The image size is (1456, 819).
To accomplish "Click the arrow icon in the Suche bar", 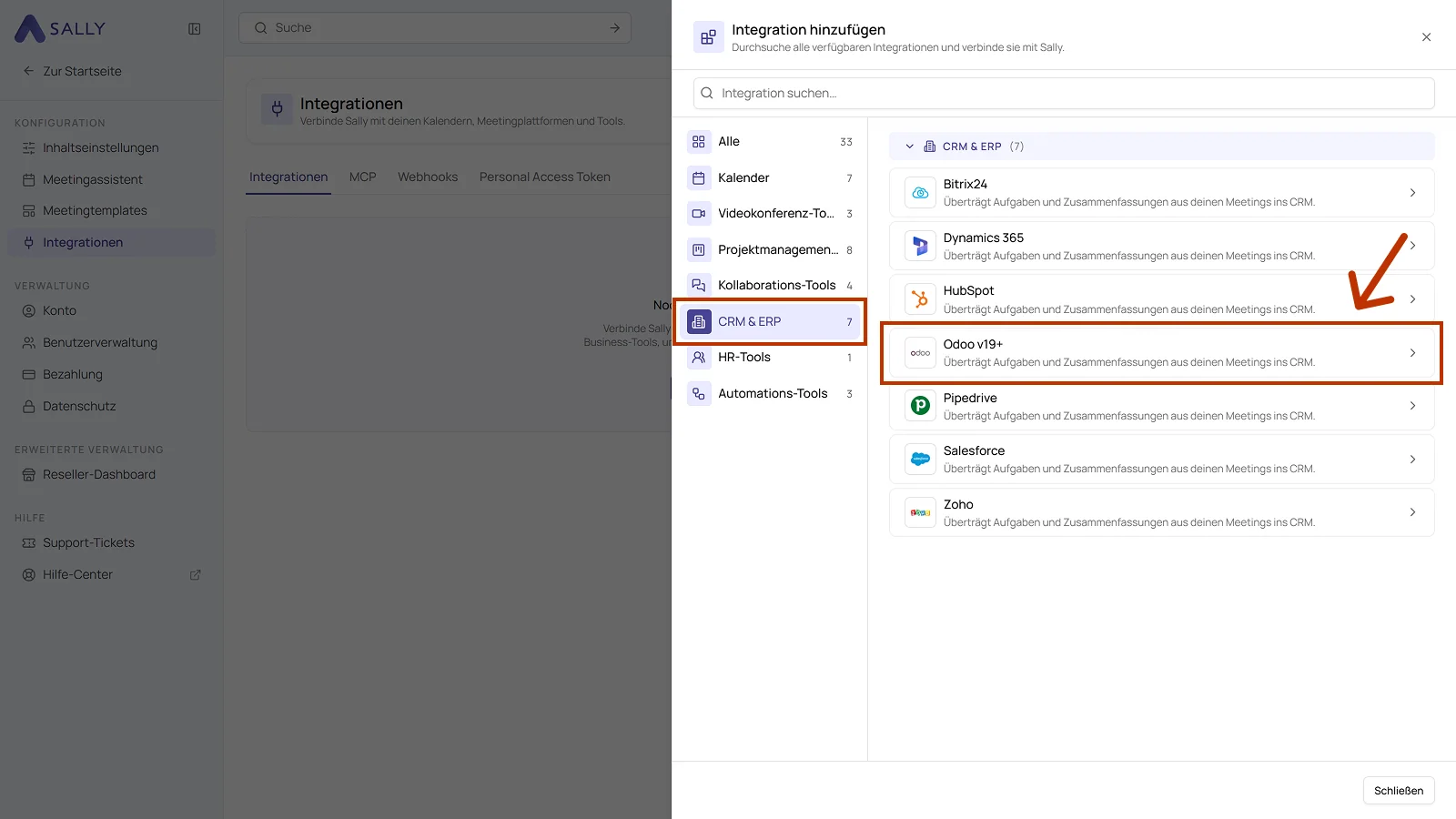I will [615, 28].
